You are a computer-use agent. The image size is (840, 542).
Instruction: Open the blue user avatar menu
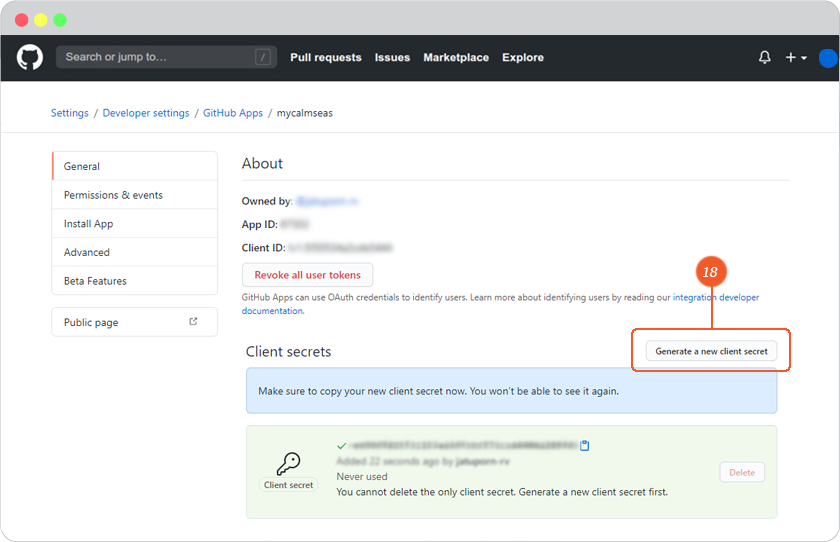click(828, 58)
